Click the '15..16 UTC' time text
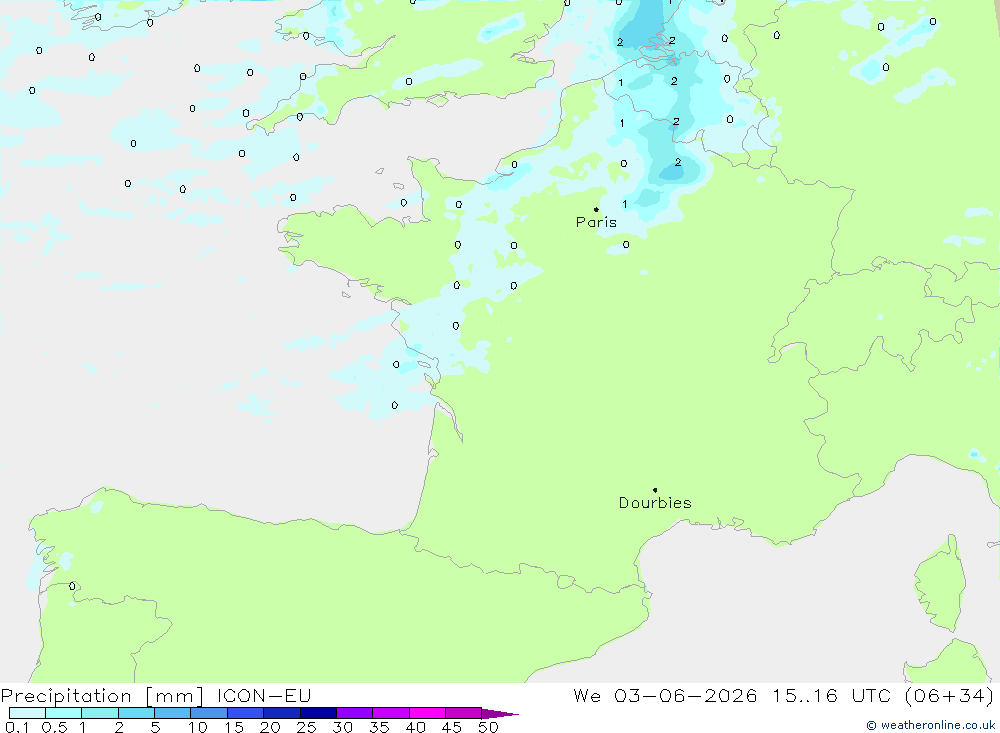Image resolution: width=1000 pixels, height=733 pixels. point(831,695)
